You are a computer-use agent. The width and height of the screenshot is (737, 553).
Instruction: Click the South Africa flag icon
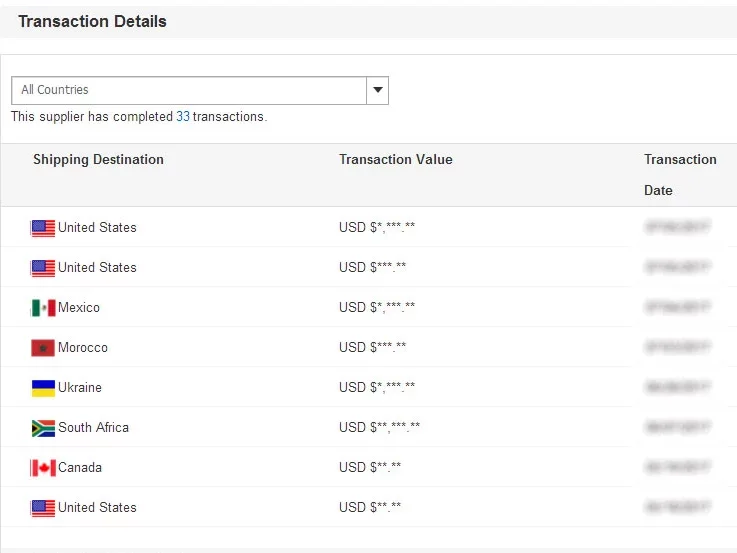[x=43, y=428]
